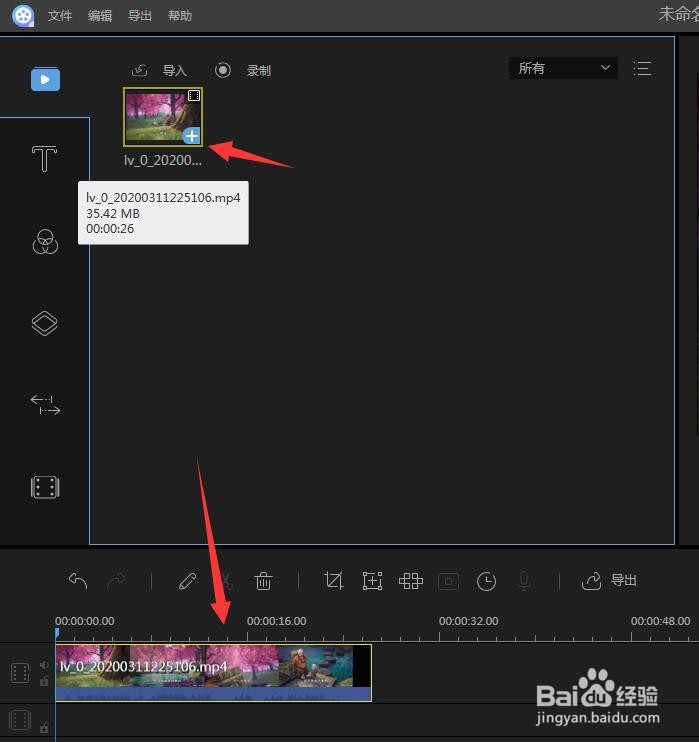Select the lv_0_20200 video thumbnail

point(163,117)
